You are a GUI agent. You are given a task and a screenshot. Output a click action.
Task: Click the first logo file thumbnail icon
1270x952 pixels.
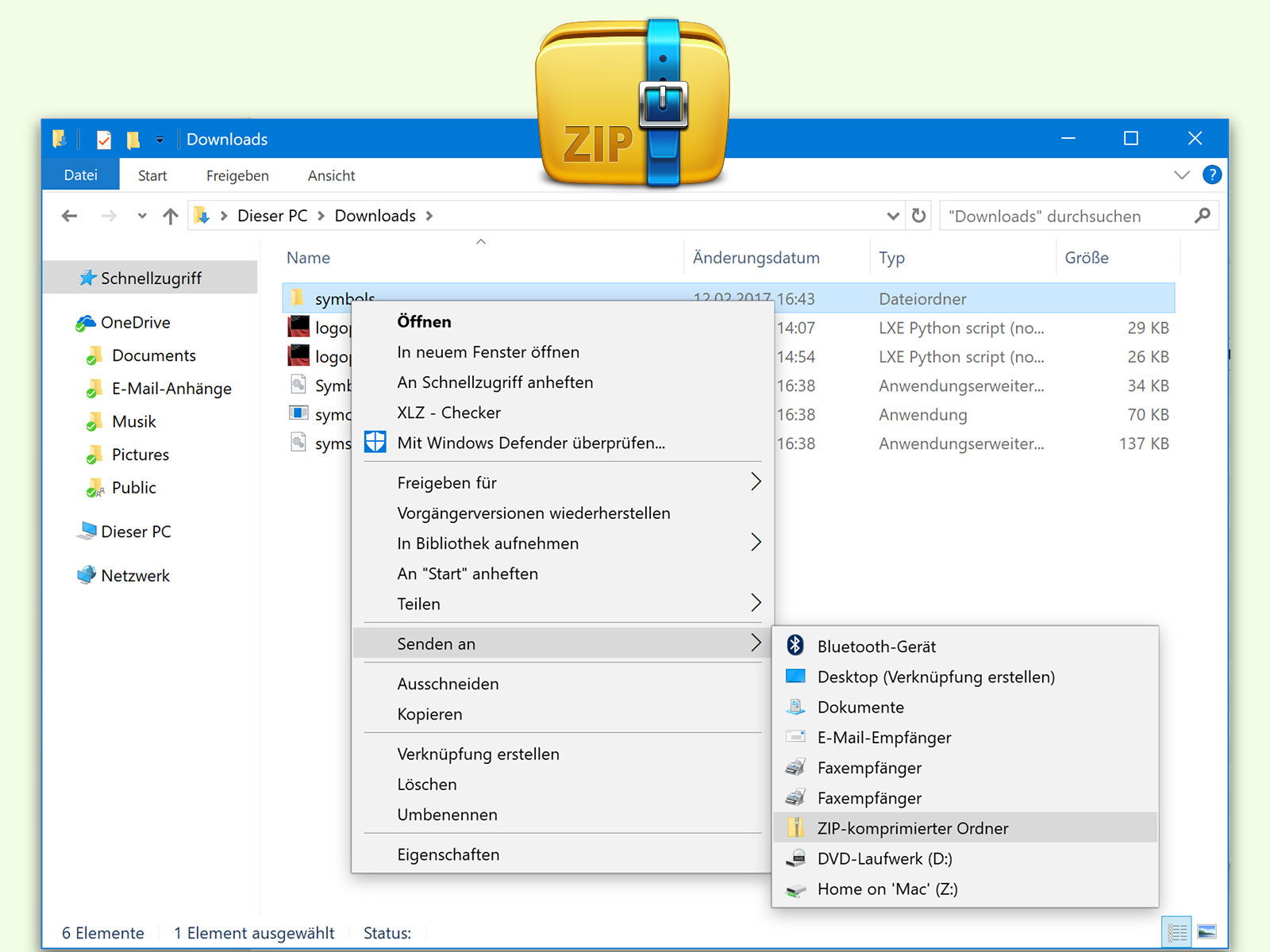pos(298,326)
